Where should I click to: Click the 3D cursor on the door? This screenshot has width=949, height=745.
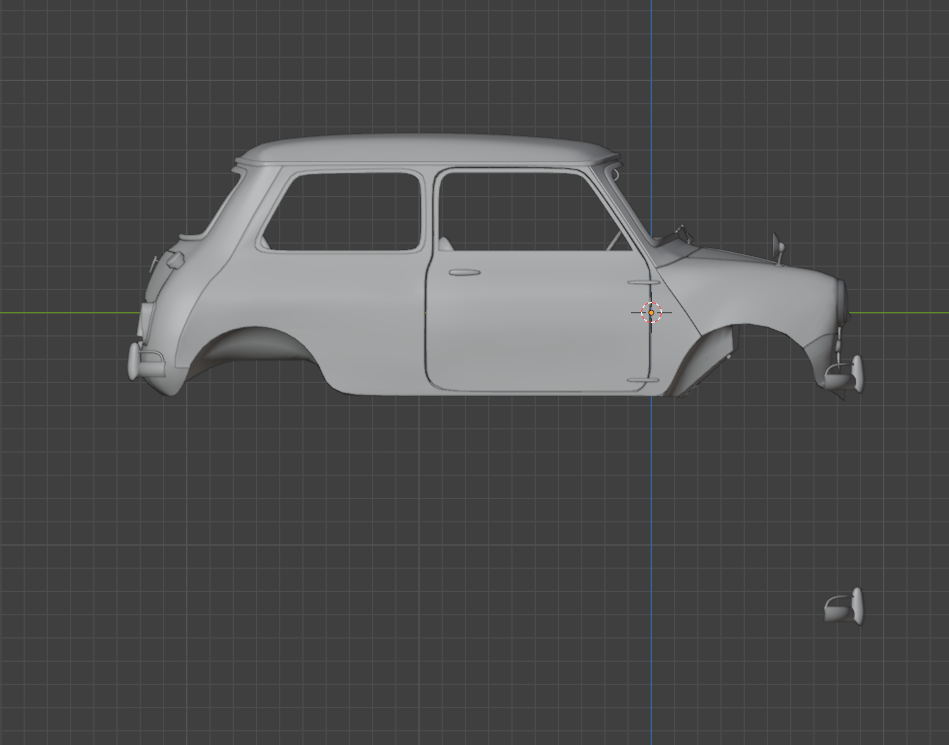click(x=651, y=312)
